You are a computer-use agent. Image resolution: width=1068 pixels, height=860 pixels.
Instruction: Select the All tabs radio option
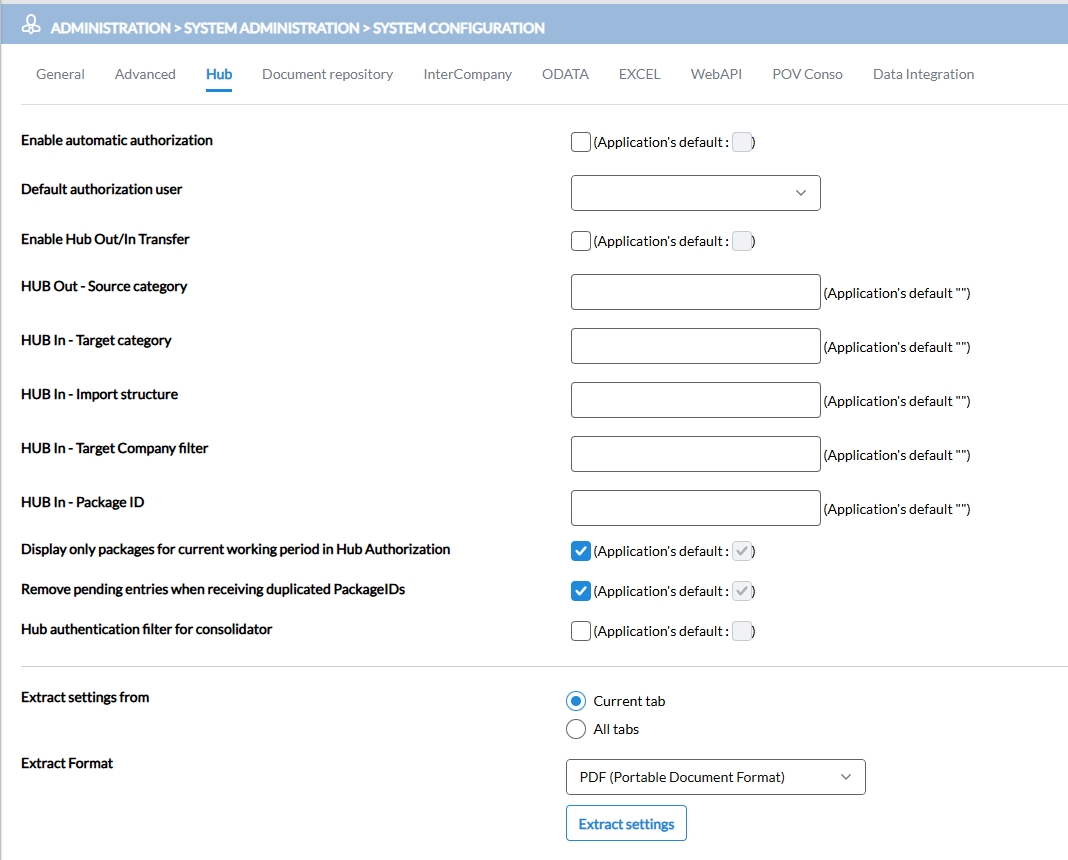576,729
